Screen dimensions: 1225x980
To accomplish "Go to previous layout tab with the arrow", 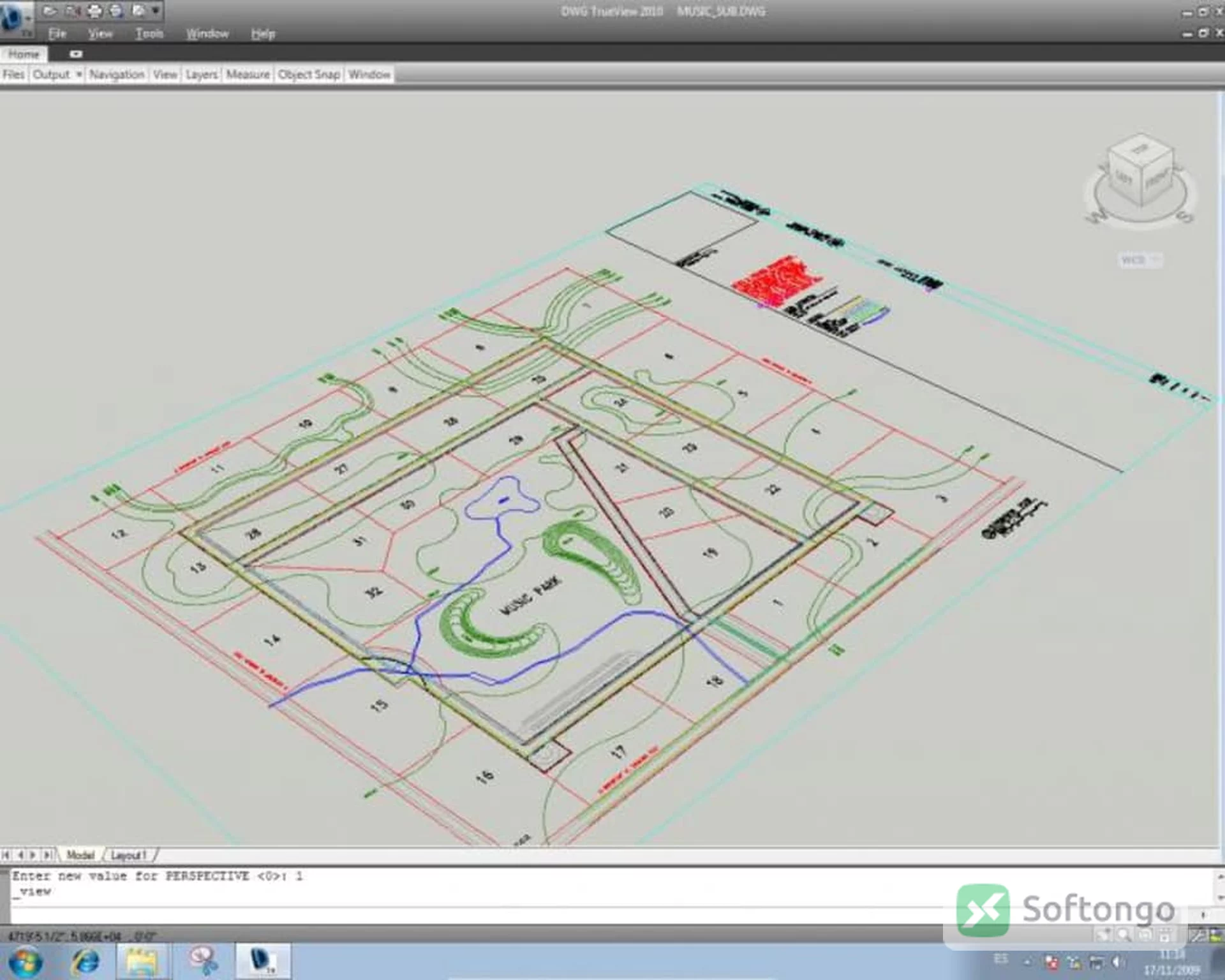I will (x=20, y=855).
